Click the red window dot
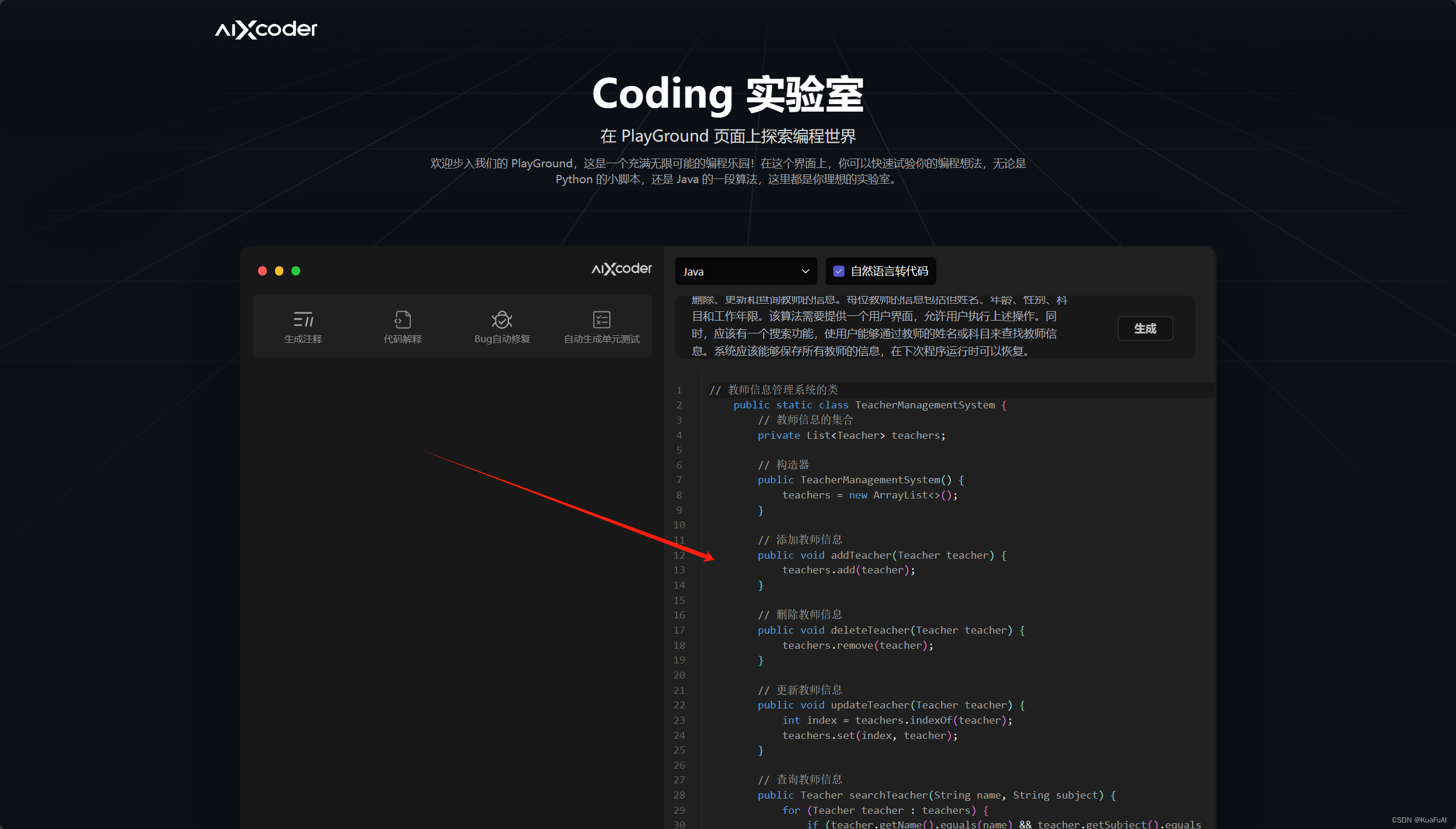Image resolution: width=1456 pixels, height=829 pixels. click(262, 271)
